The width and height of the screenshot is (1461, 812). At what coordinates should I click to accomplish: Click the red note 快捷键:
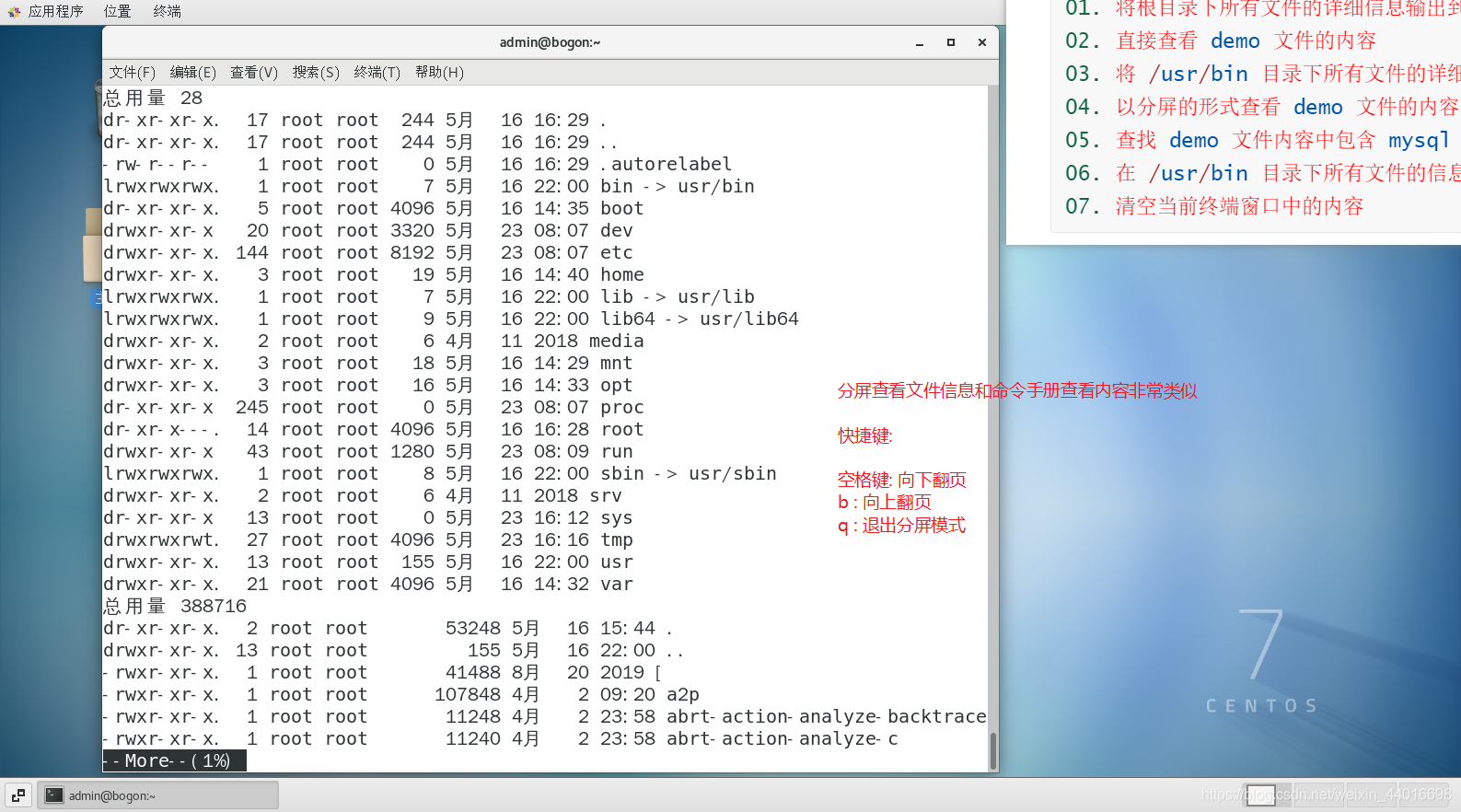click(865, 435)
